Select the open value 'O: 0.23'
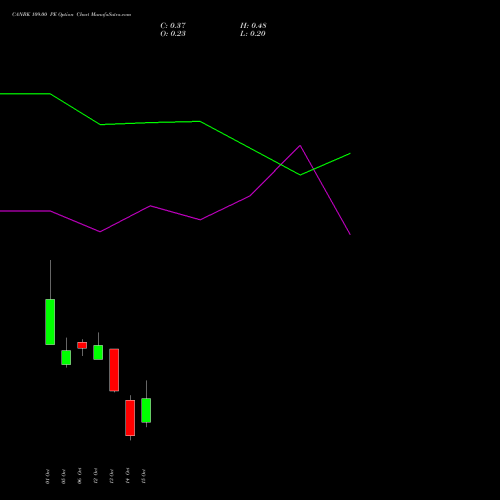This screenshot has width=500, height=500. (173, 34)
